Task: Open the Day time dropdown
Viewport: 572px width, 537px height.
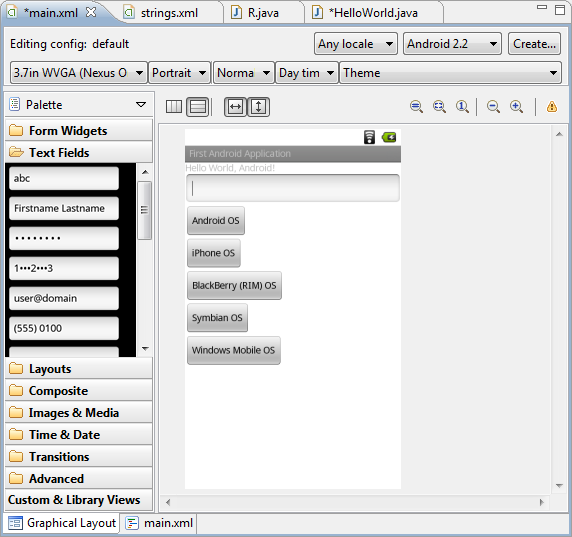Action: tap(306, 73)
